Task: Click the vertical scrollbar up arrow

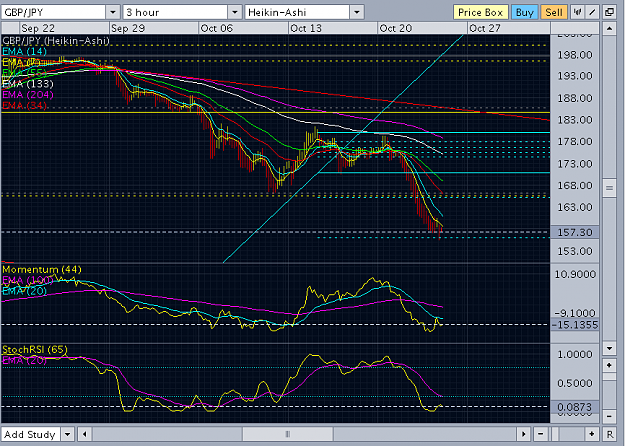Action: coord(609,29)
